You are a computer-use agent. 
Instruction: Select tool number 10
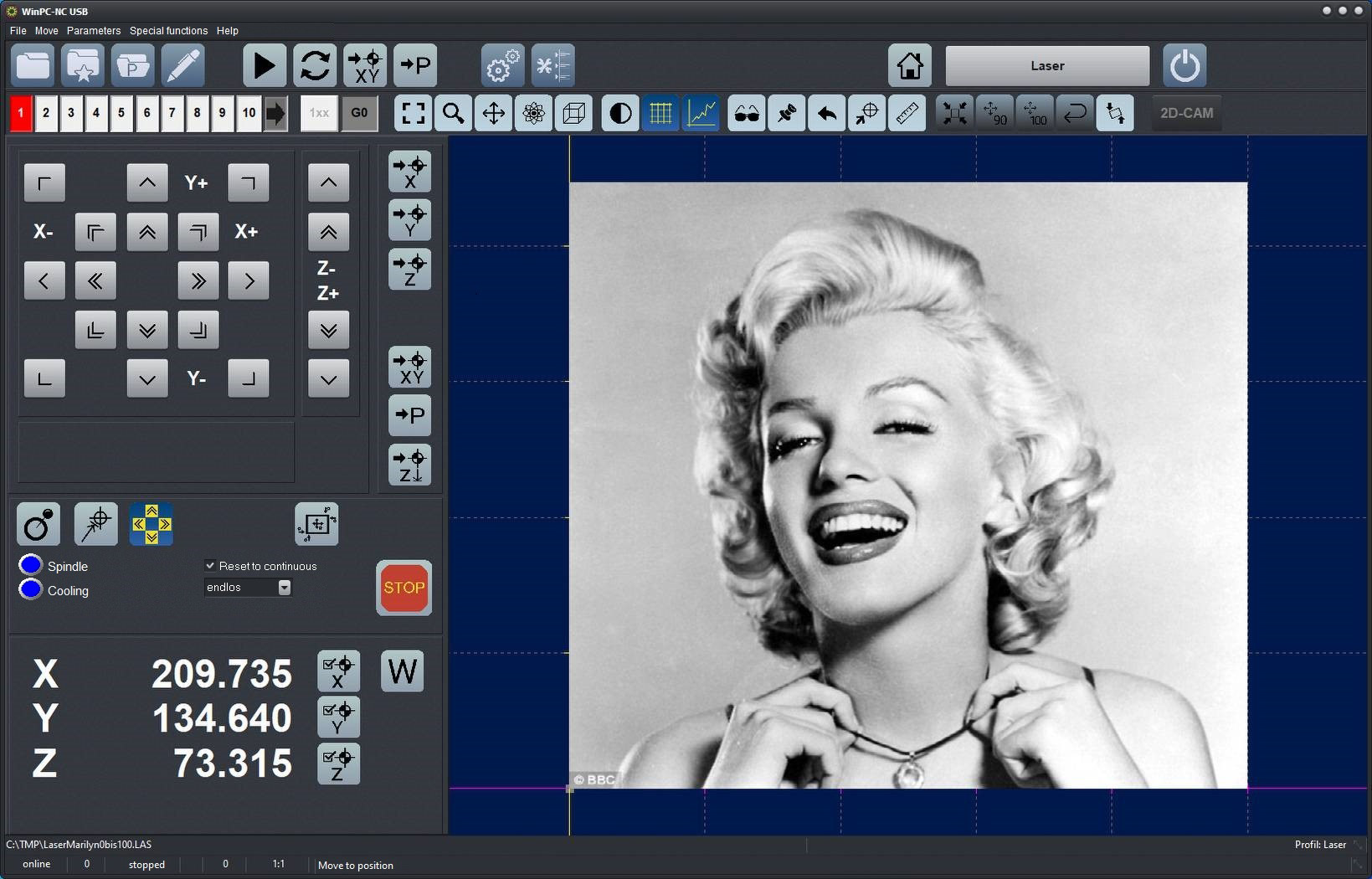(249, 113)
